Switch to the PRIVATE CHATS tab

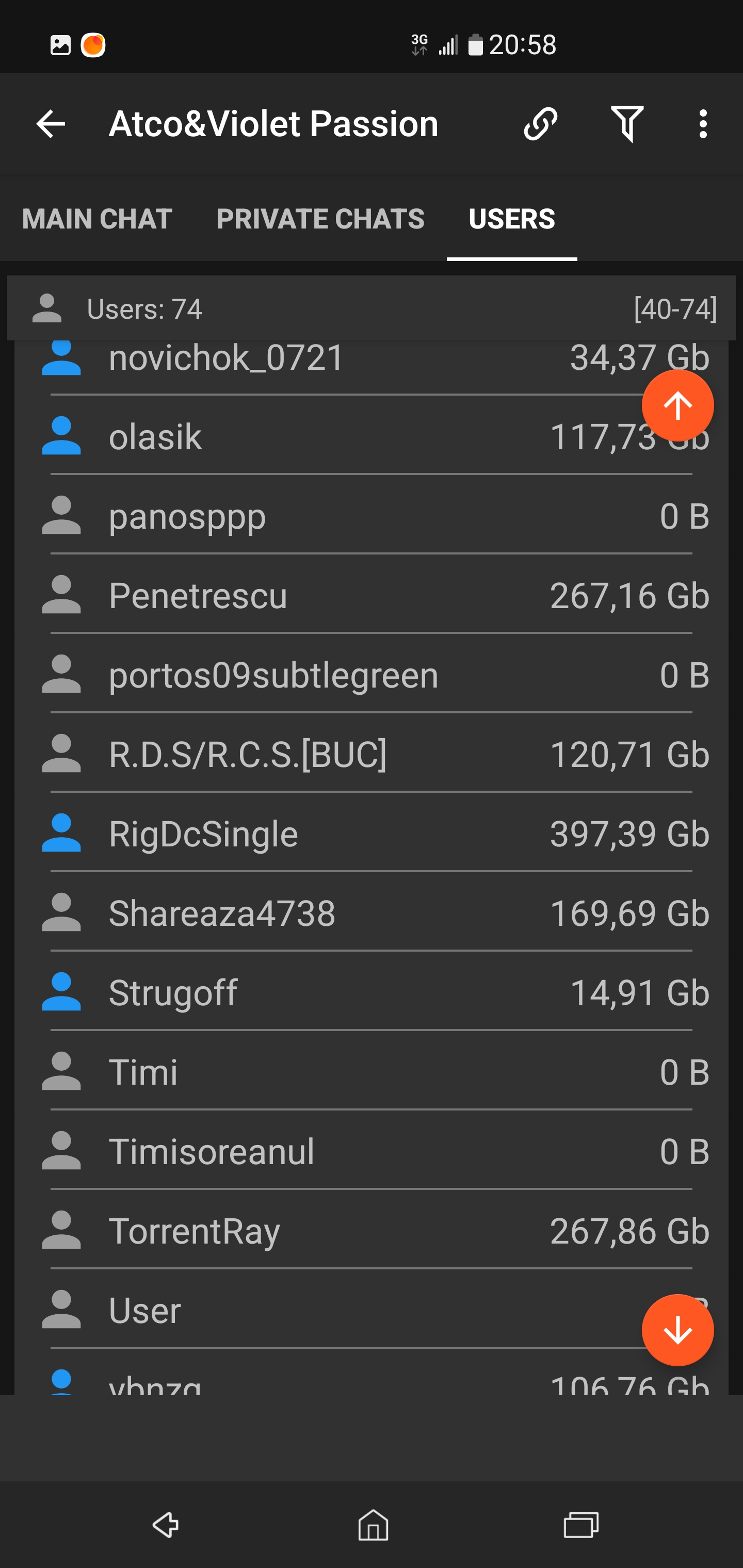[x=320, y=219]
